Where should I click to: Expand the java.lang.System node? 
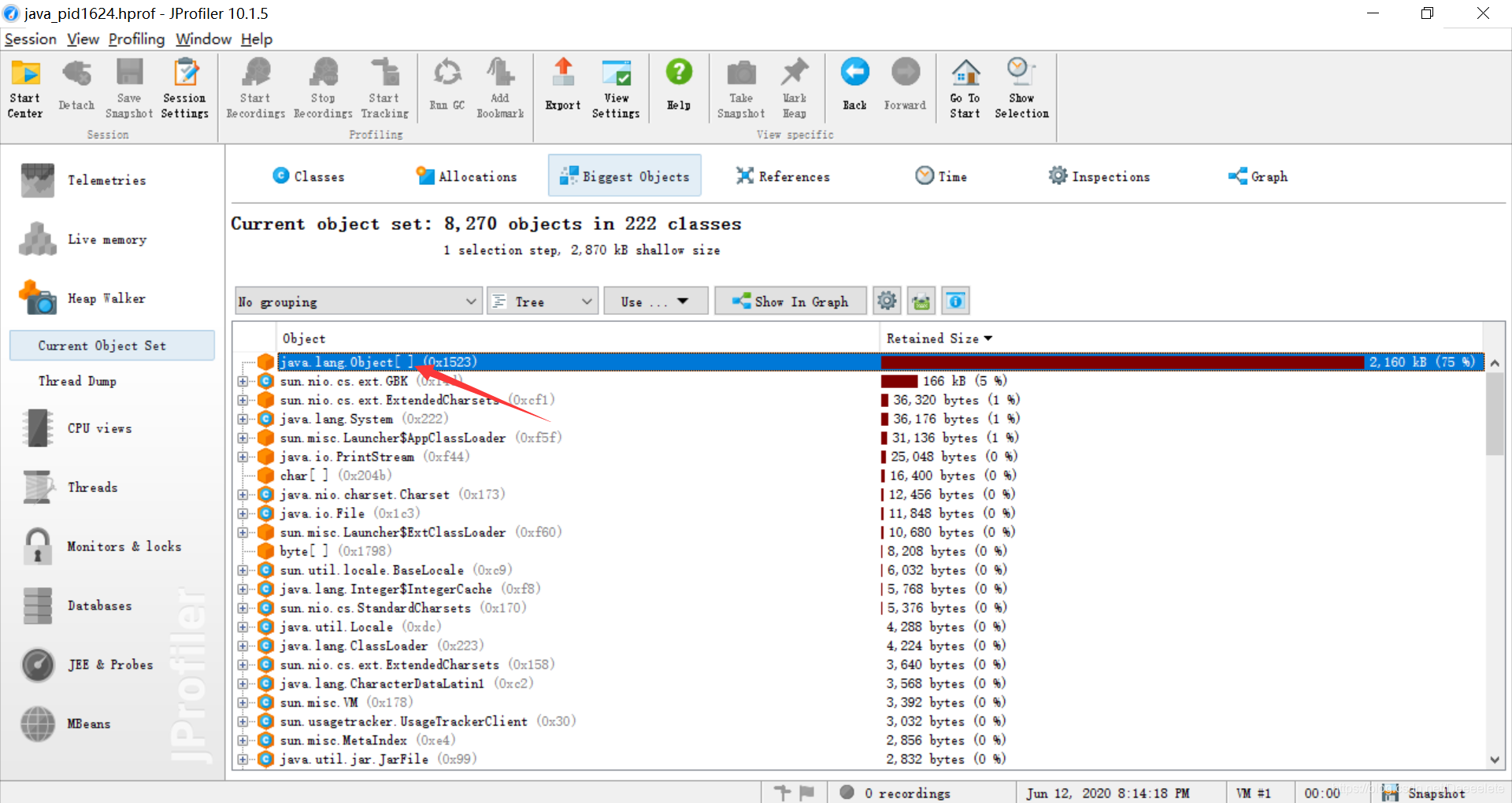243,419
